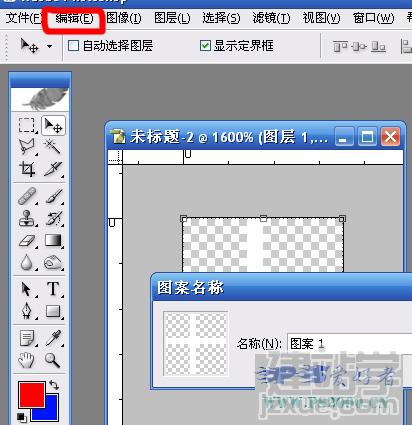The width and height of the screenshot is (412, 425).
Task: Minimize the 未标题-2 document window
Action: click(x=344, y=136)
